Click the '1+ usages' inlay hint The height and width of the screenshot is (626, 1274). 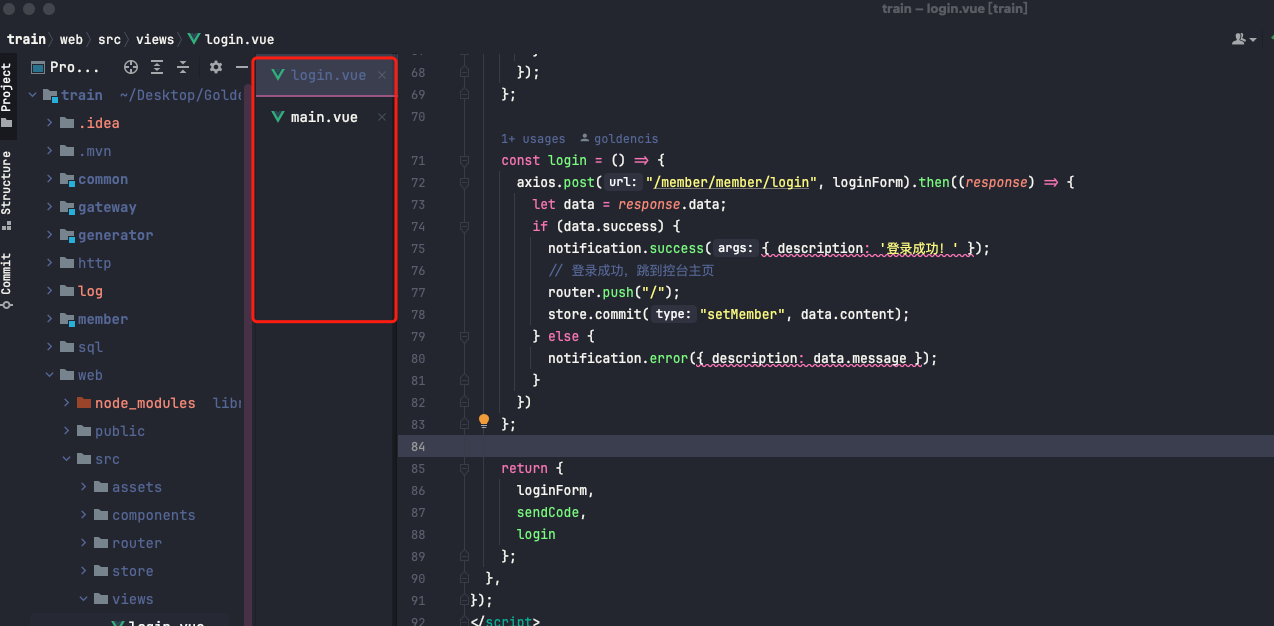(533, 139)
